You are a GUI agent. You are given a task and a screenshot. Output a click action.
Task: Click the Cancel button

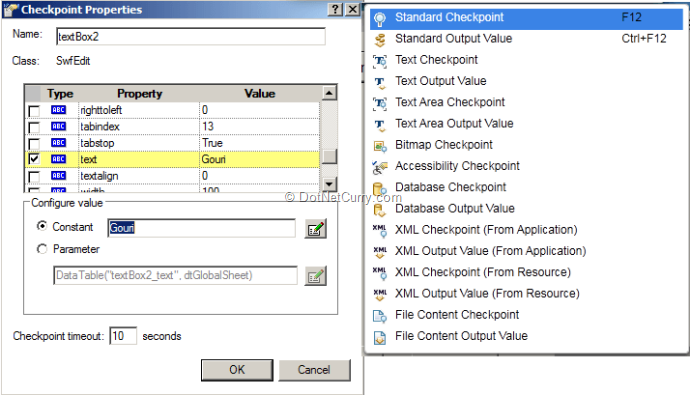(314, 370)
